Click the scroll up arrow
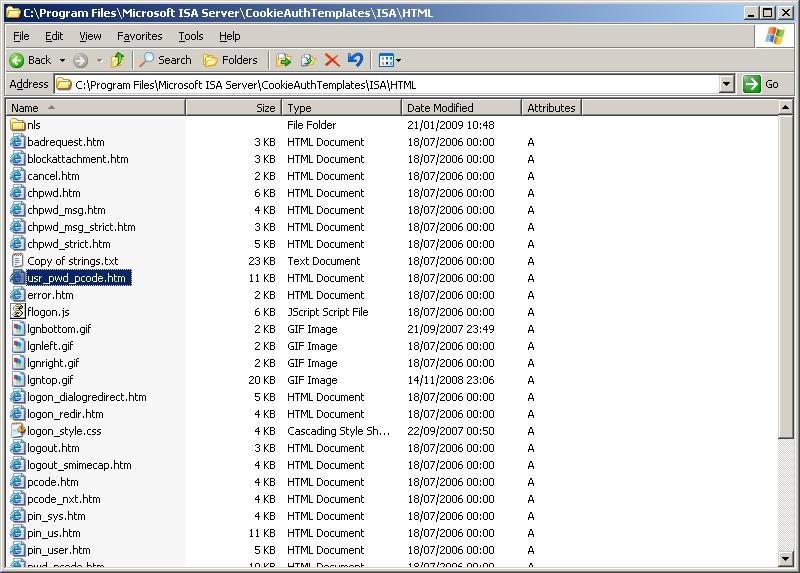The height and width of the screenshot is (573, 800). click(x=786, y=108)
